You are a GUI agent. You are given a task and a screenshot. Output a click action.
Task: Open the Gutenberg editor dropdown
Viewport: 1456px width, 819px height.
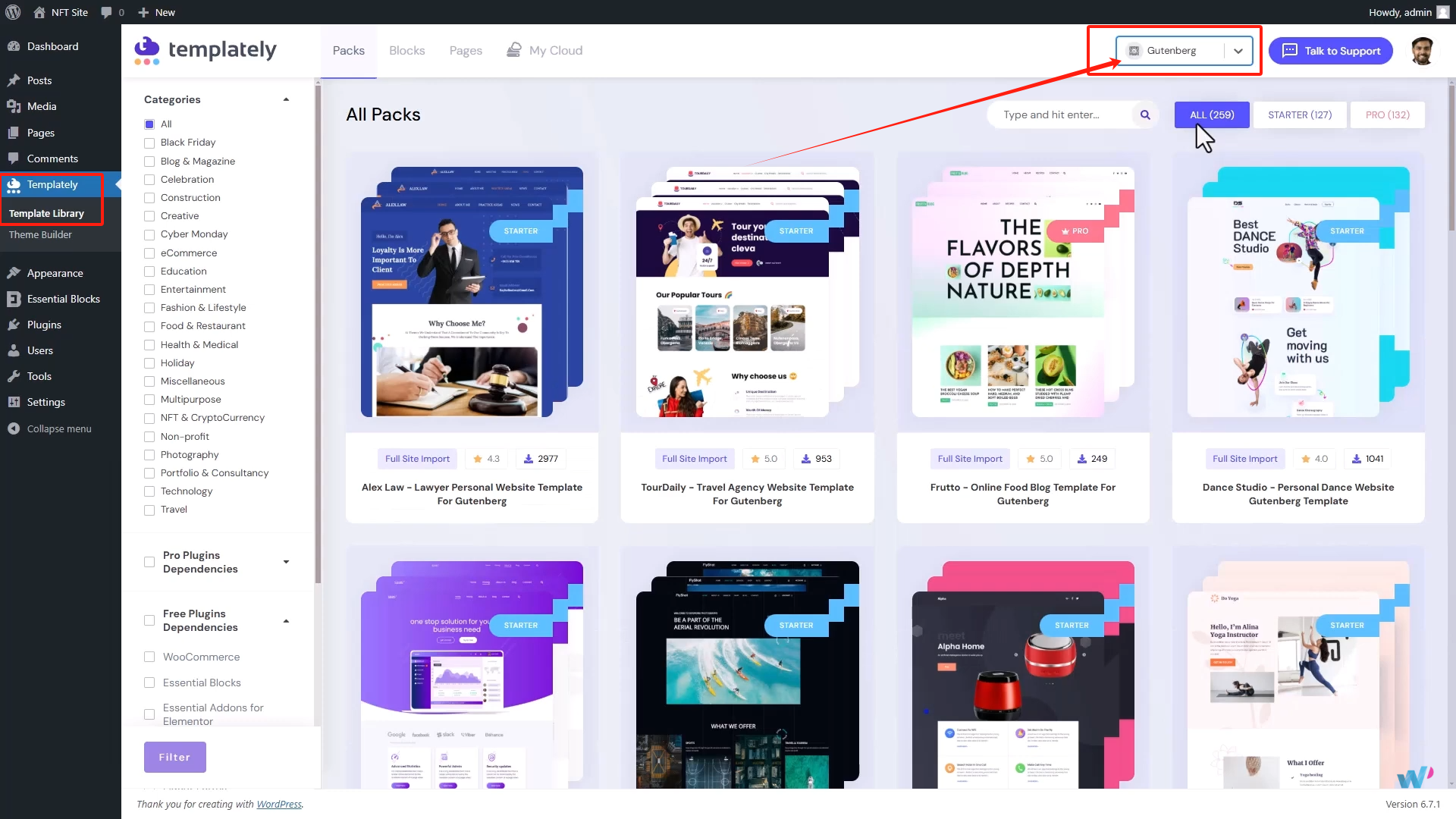click(x=1238, y=51)
